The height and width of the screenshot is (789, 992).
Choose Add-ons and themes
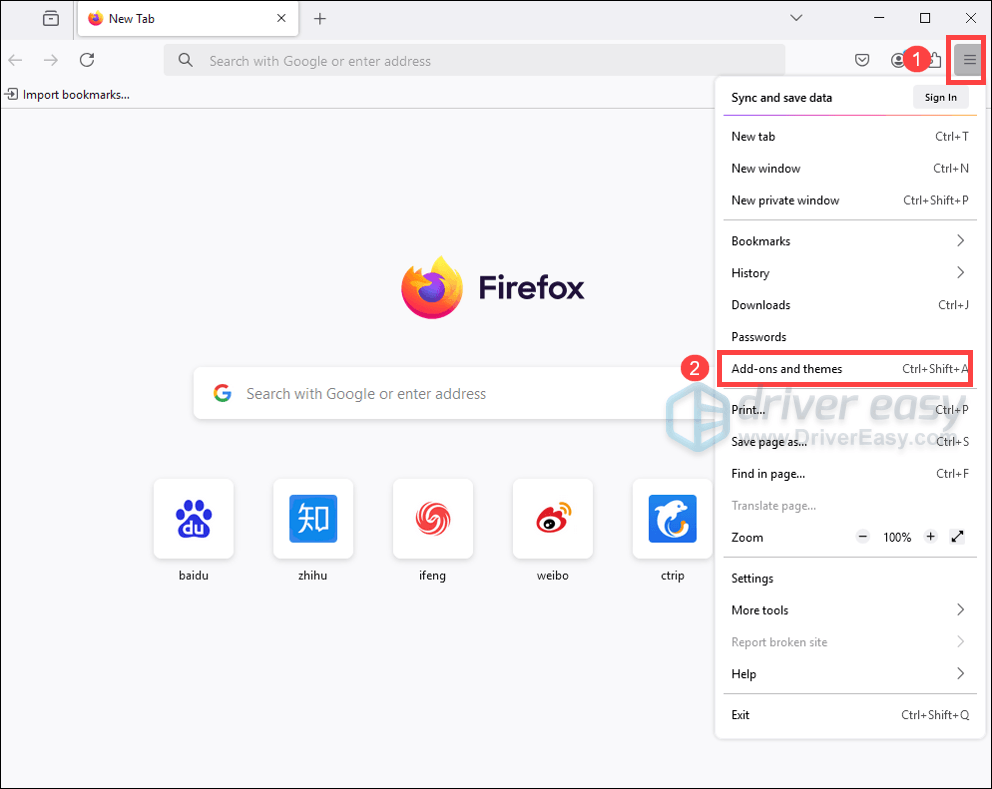click(x=850, y=369)
